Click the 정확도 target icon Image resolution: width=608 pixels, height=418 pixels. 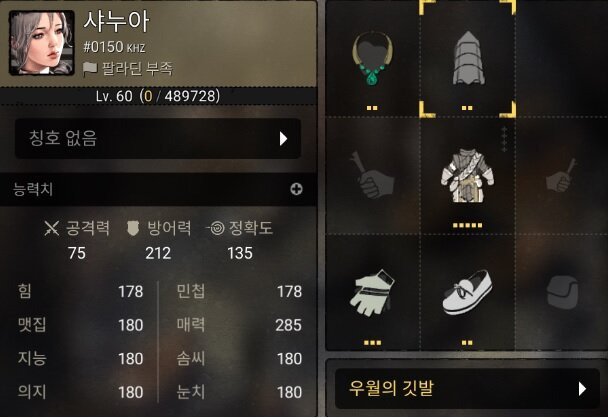[x=216, y=228]
